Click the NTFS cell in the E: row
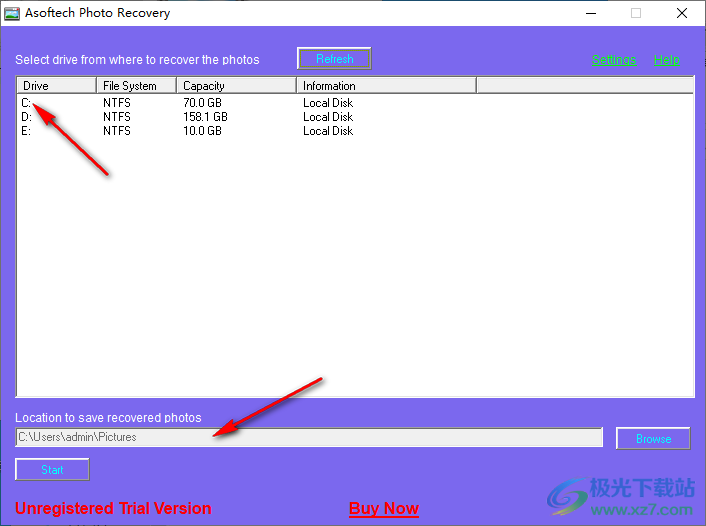This screenshot has height=526, width=706. [x=117, y=131]
